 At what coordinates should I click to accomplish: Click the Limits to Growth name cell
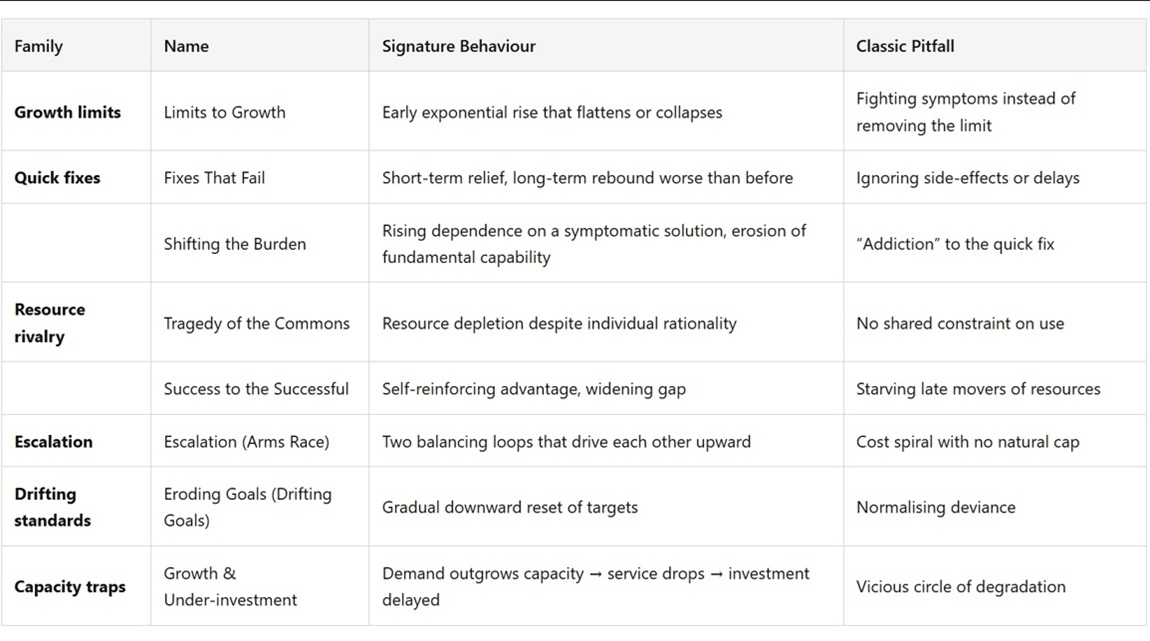coord(225,112)
